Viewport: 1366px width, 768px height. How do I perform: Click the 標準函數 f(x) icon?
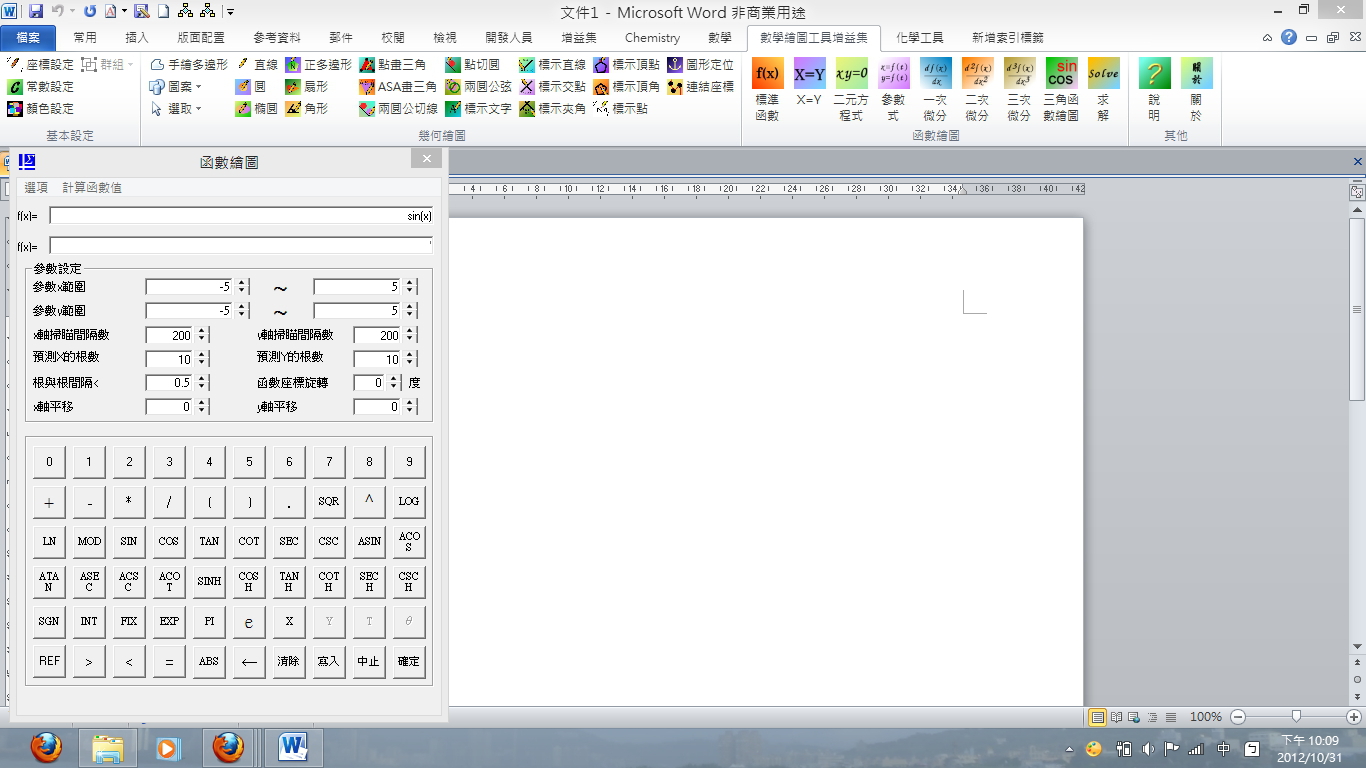click(767, 75)
